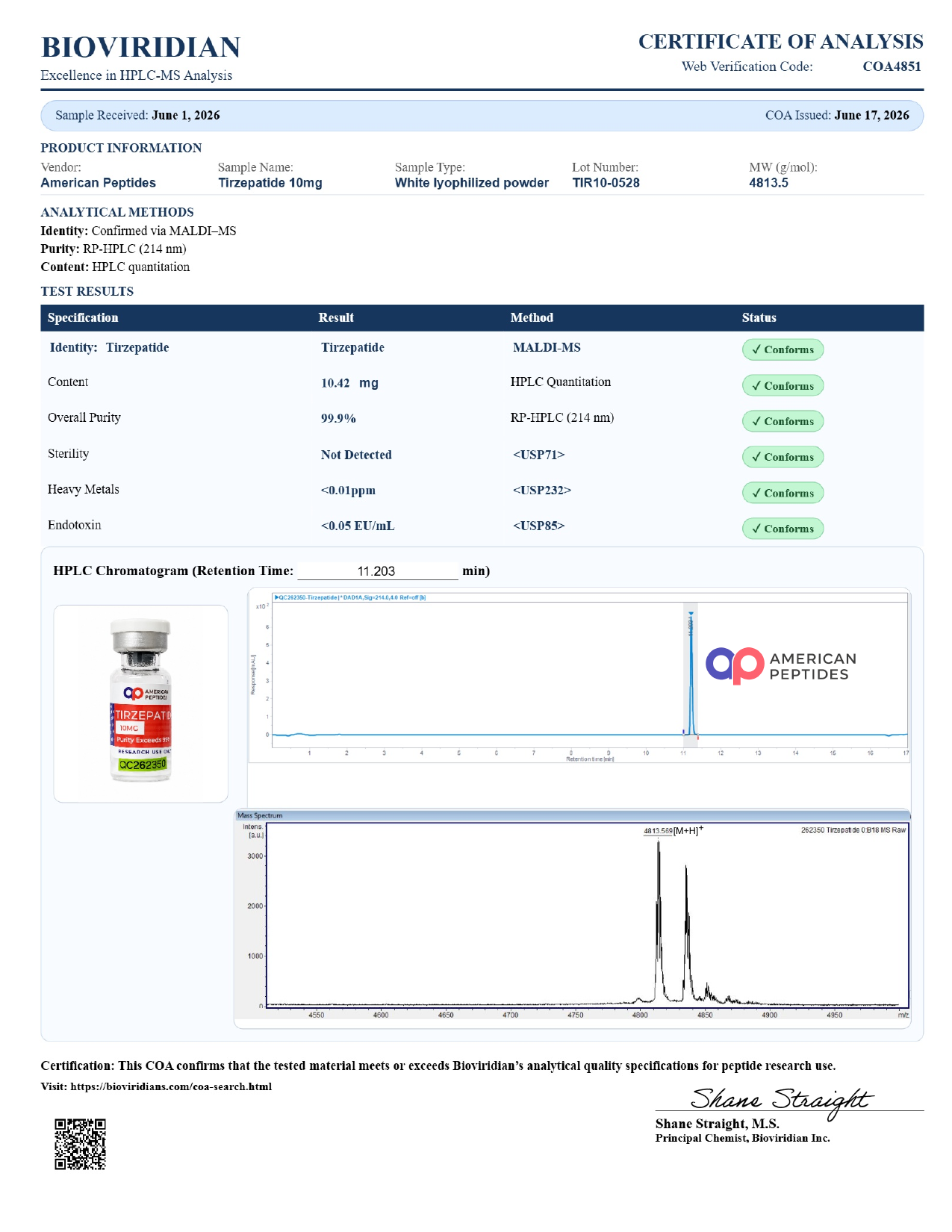
Task: Click the <USP232> method cell
Action: pos(542,491)
